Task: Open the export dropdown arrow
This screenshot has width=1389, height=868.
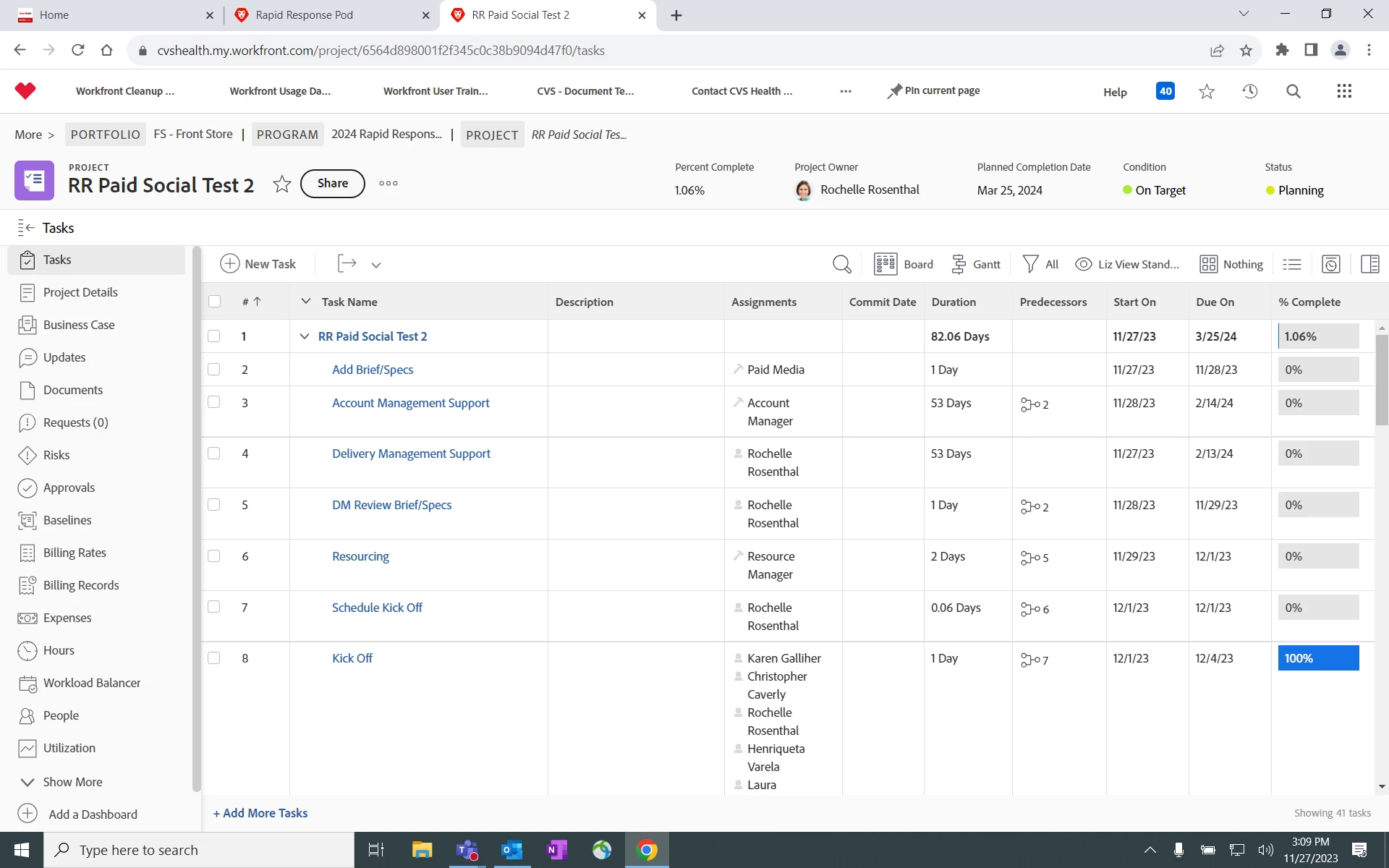Action: click(x=375, y=265)
